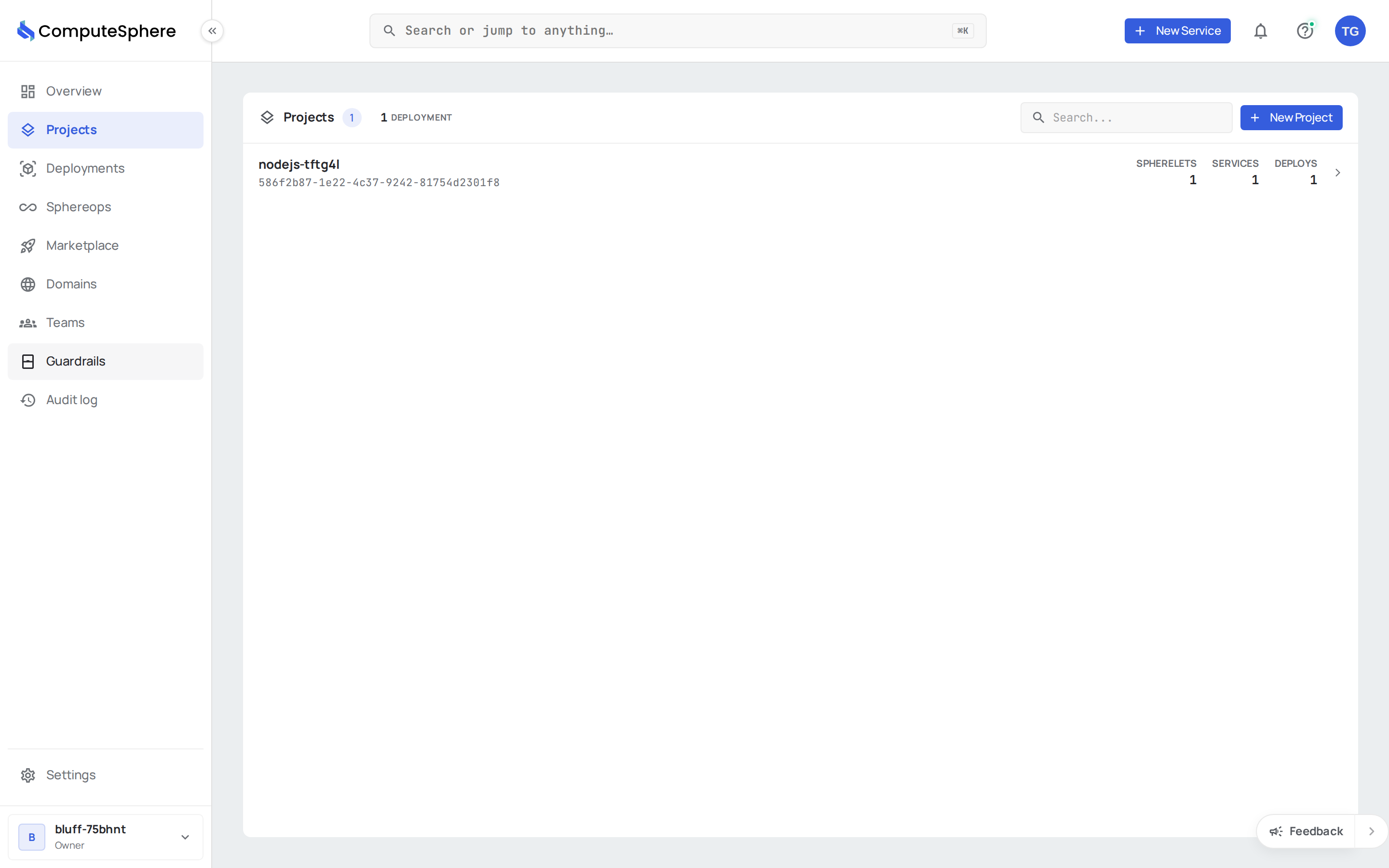View the Audit log
Viewport: 1389px width, 868px height.
click(x=106, y=400)
